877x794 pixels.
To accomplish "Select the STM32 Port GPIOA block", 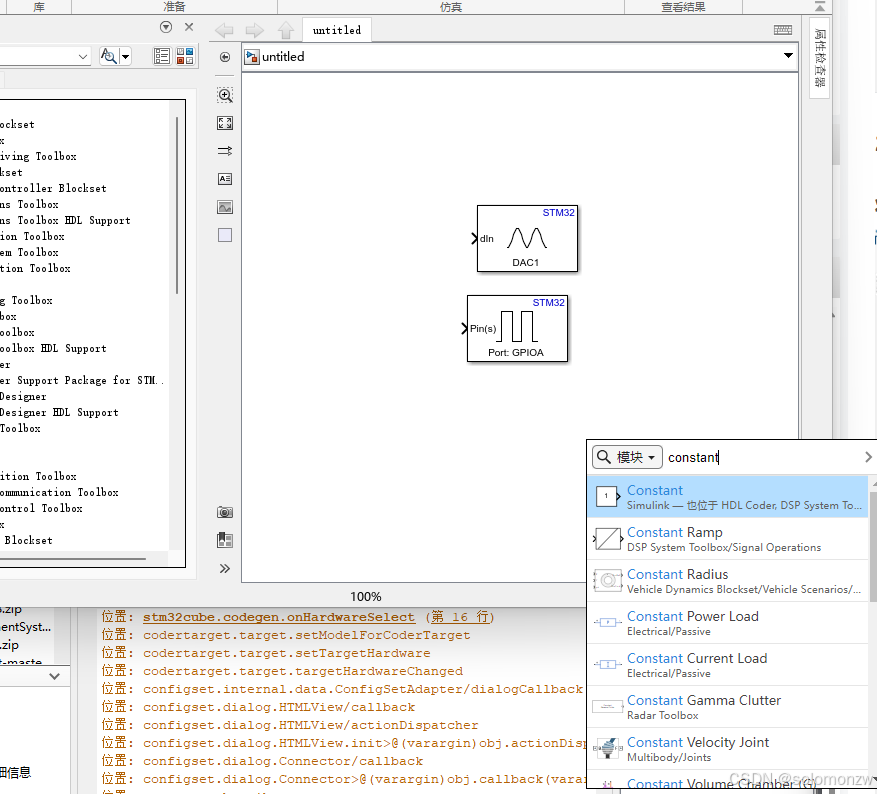I will 517,329.
